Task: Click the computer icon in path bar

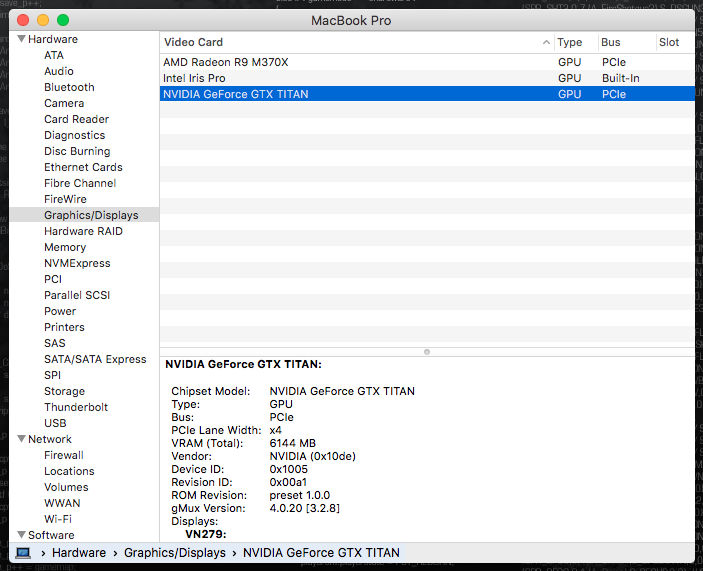Action: pos(23,553)
